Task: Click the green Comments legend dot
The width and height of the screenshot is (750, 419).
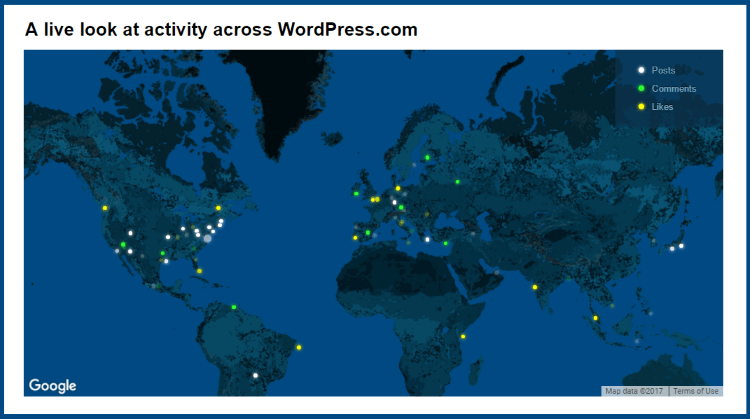Action: click(x=641, y=88)
